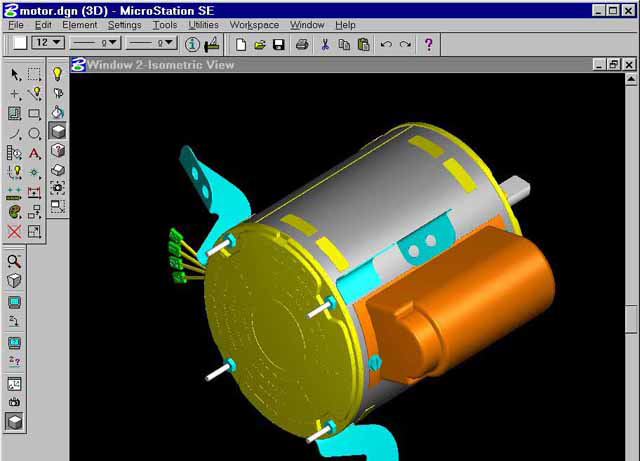Open the Settings menu
The width and height of the screenshot is (640, 461).
pos(124,25)
